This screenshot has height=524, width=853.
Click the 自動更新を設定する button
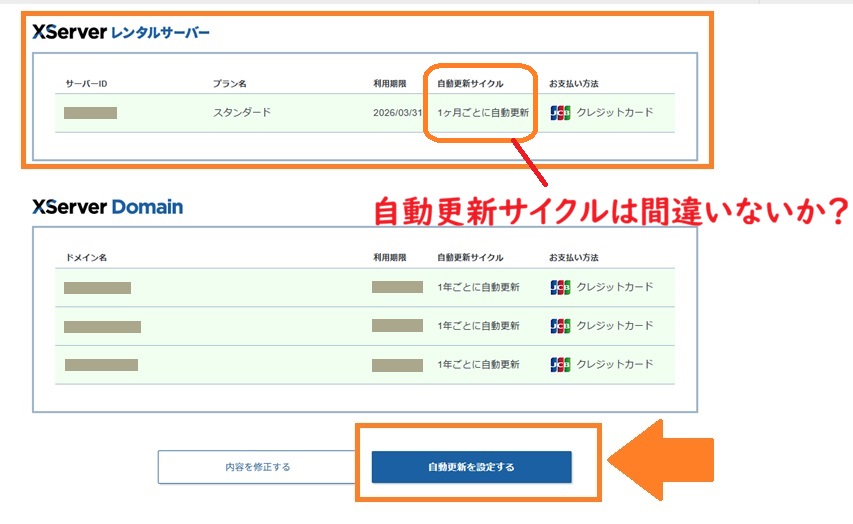point(472,467)
